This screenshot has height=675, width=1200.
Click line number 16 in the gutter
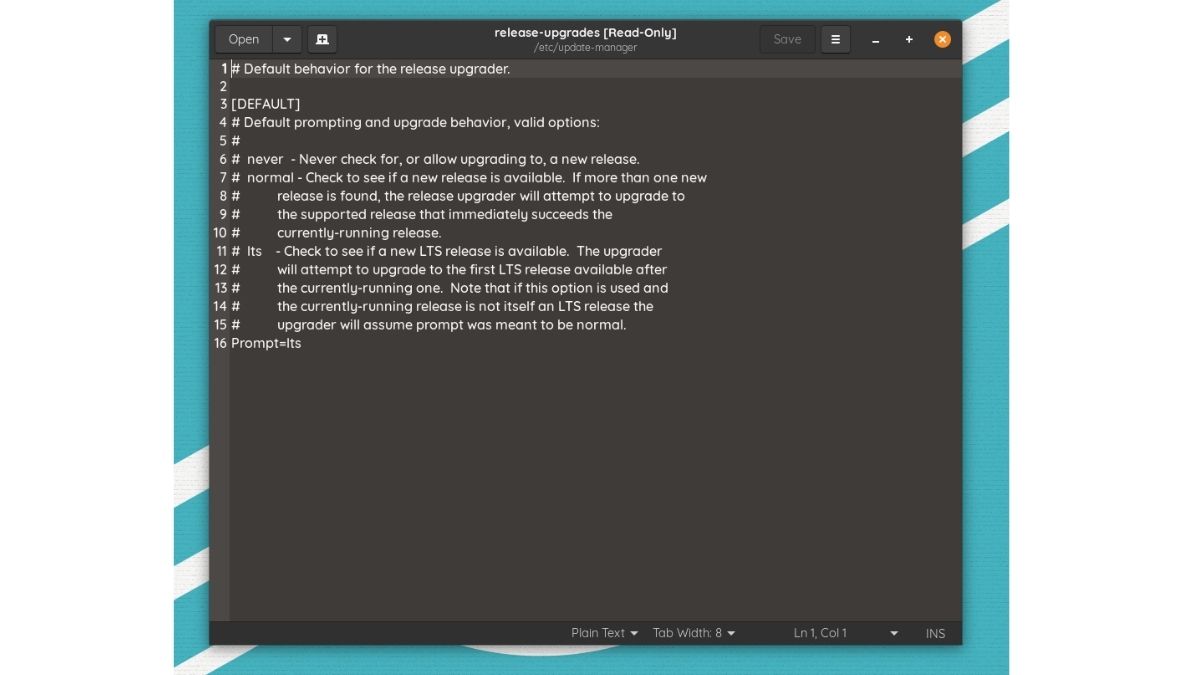click(220, 343)
